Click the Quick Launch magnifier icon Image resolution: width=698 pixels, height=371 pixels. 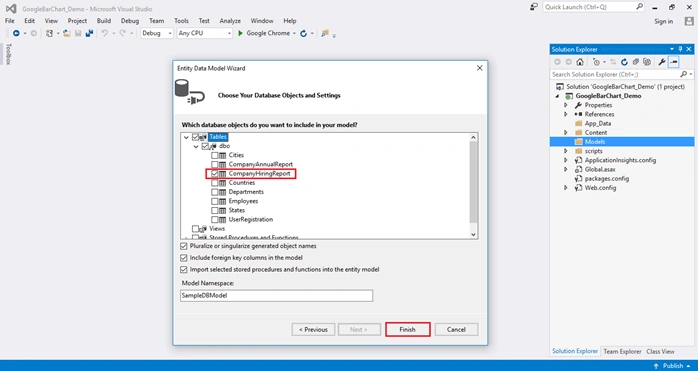639,7
